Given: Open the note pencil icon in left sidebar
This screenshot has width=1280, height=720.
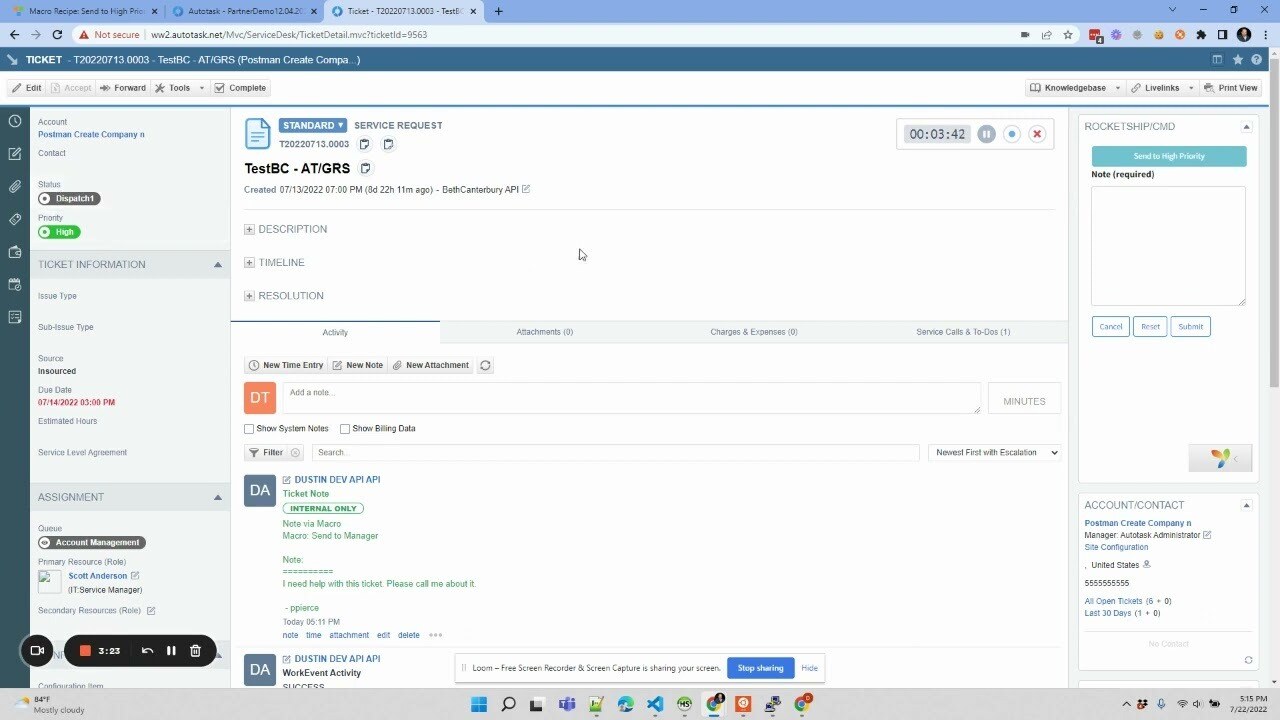Looking at the screenshot, I should (x=14, y=154).
